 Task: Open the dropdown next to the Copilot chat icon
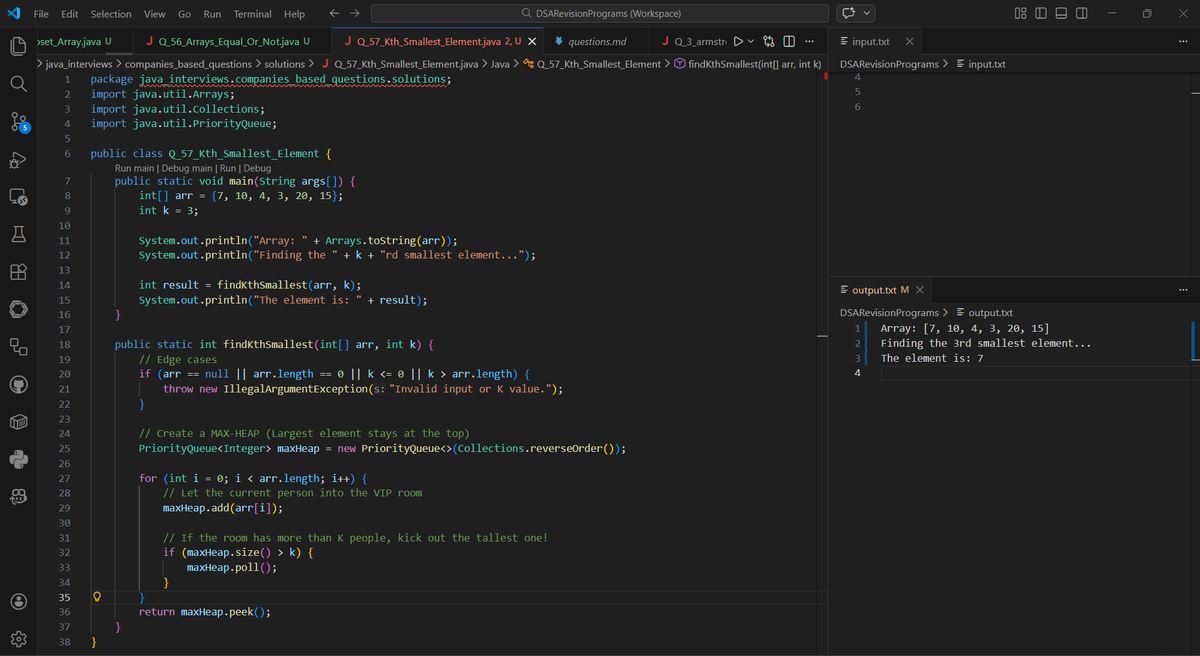[866, 14]
